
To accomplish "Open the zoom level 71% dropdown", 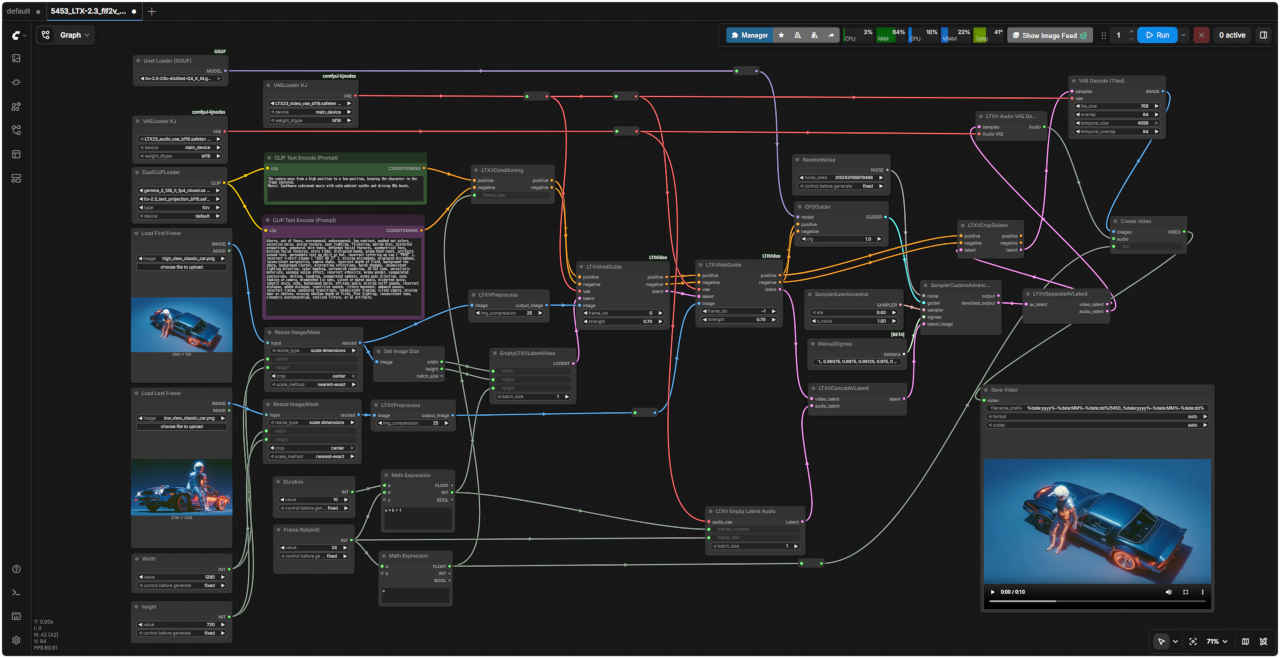I will 1216,641.
